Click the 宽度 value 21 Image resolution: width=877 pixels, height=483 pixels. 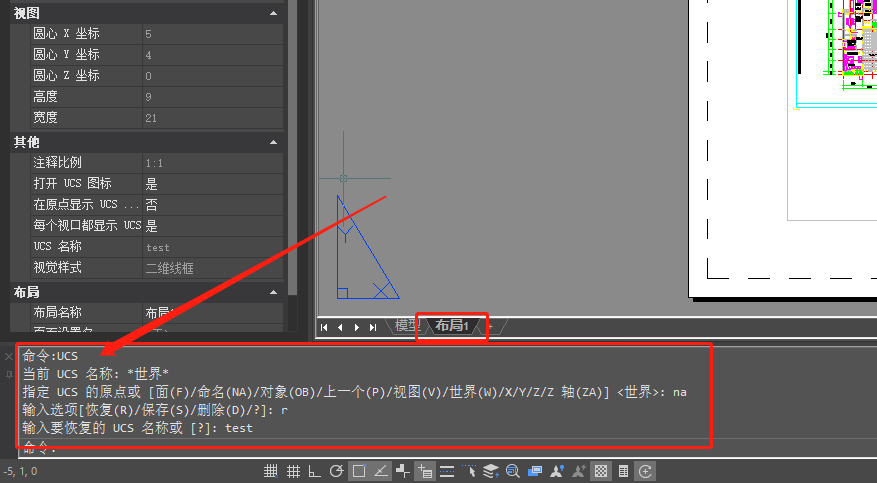[213, 117]
